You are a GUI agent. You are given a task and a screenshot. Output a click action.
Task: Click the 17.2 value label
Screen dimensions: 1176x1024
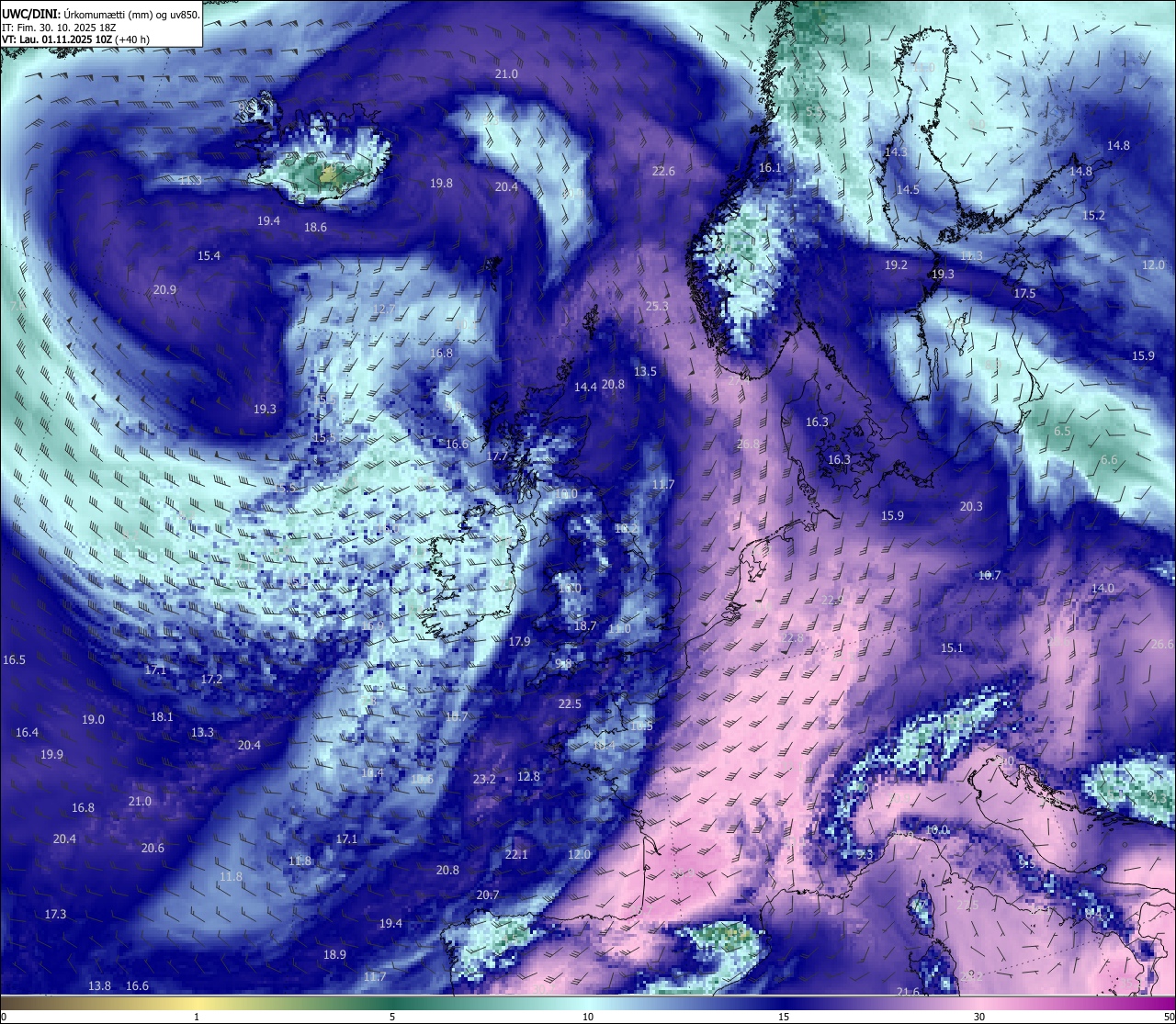(x=211, y=679)
